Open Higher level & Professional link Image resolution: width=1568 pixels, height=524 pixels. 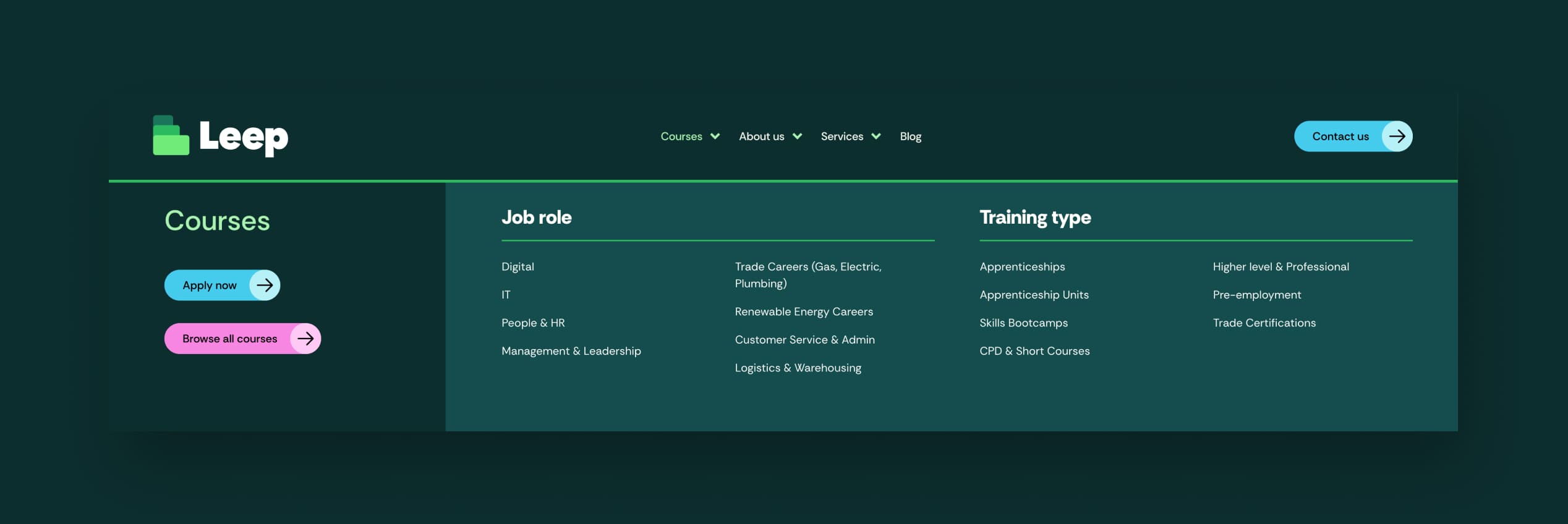click(1280, 267)
